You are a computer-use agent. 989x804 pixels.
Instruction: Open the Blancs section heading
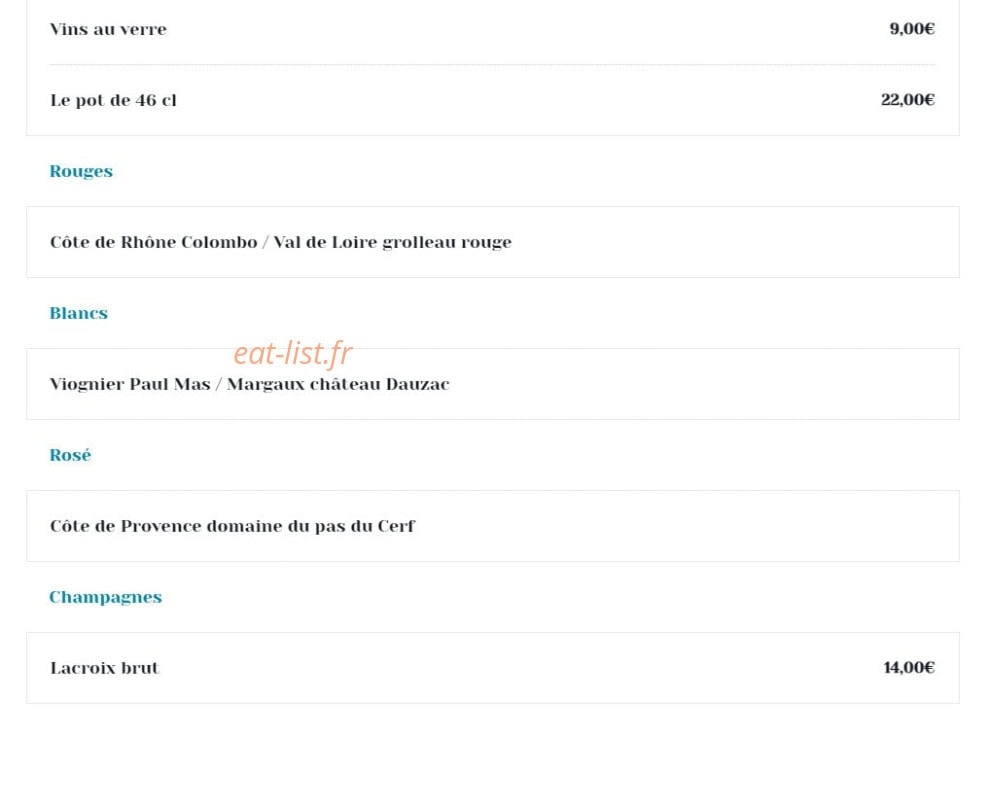point(79,313)
